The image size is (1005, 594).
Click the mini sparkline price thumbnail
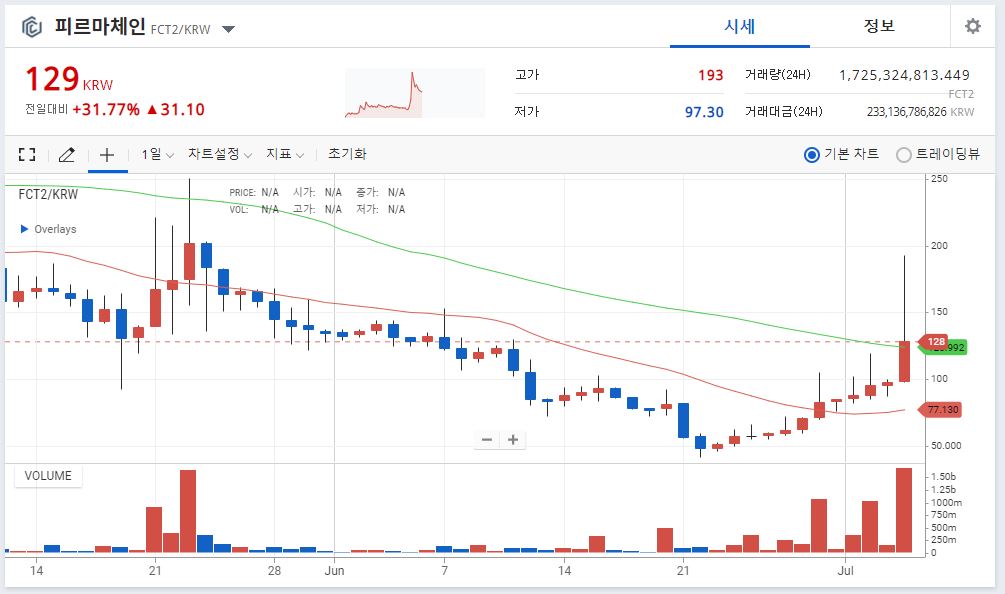tap(415, 94)
